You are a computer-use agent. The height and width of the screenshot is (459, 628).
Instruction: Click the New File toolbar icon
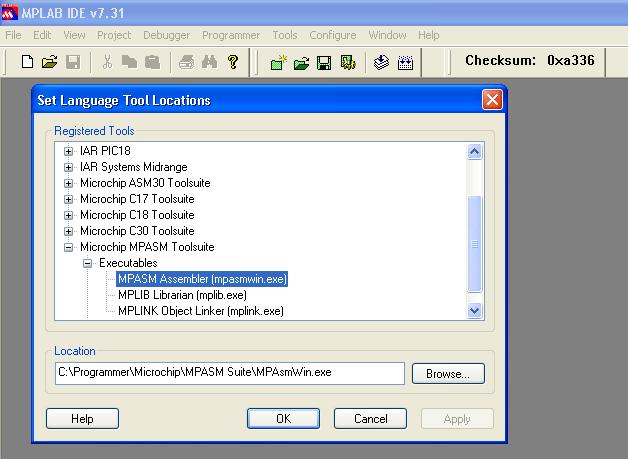click(27, 62)
